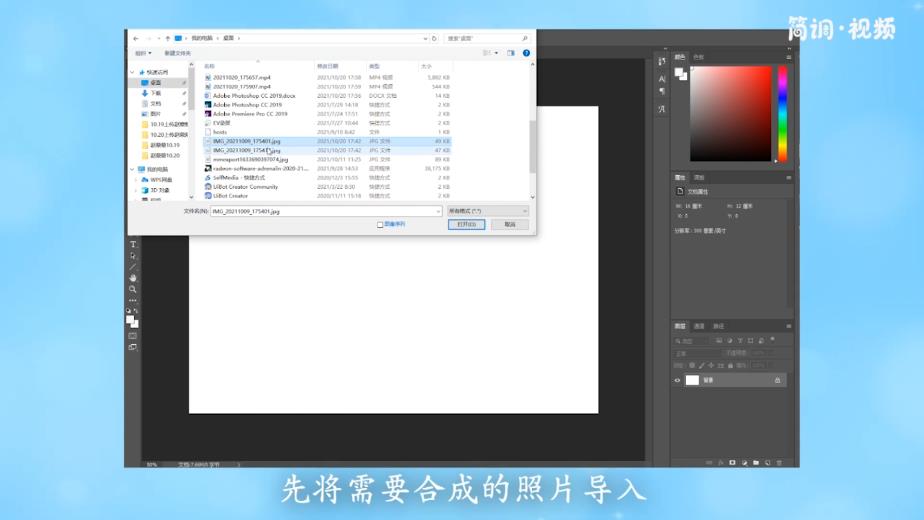Click the lock icon on Background layer
Image resolution: width=924 pixels, height=520 pixels.
[x=777, y=380]
